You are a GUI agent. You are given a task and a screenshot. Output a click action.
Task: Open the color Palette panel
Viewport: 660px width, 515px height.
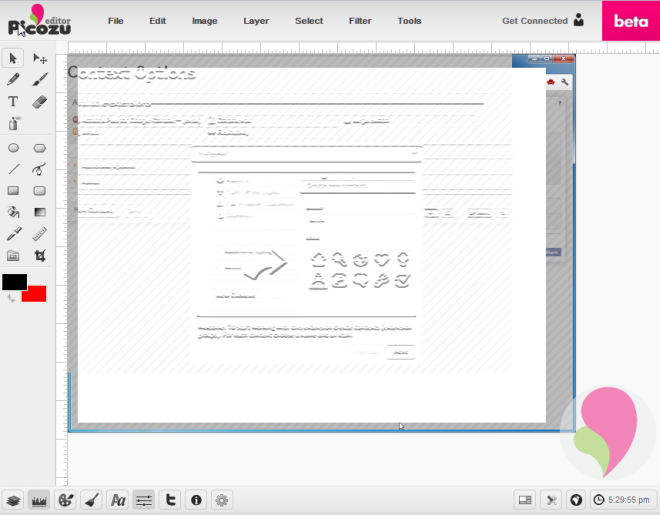(x=65, y=500)
